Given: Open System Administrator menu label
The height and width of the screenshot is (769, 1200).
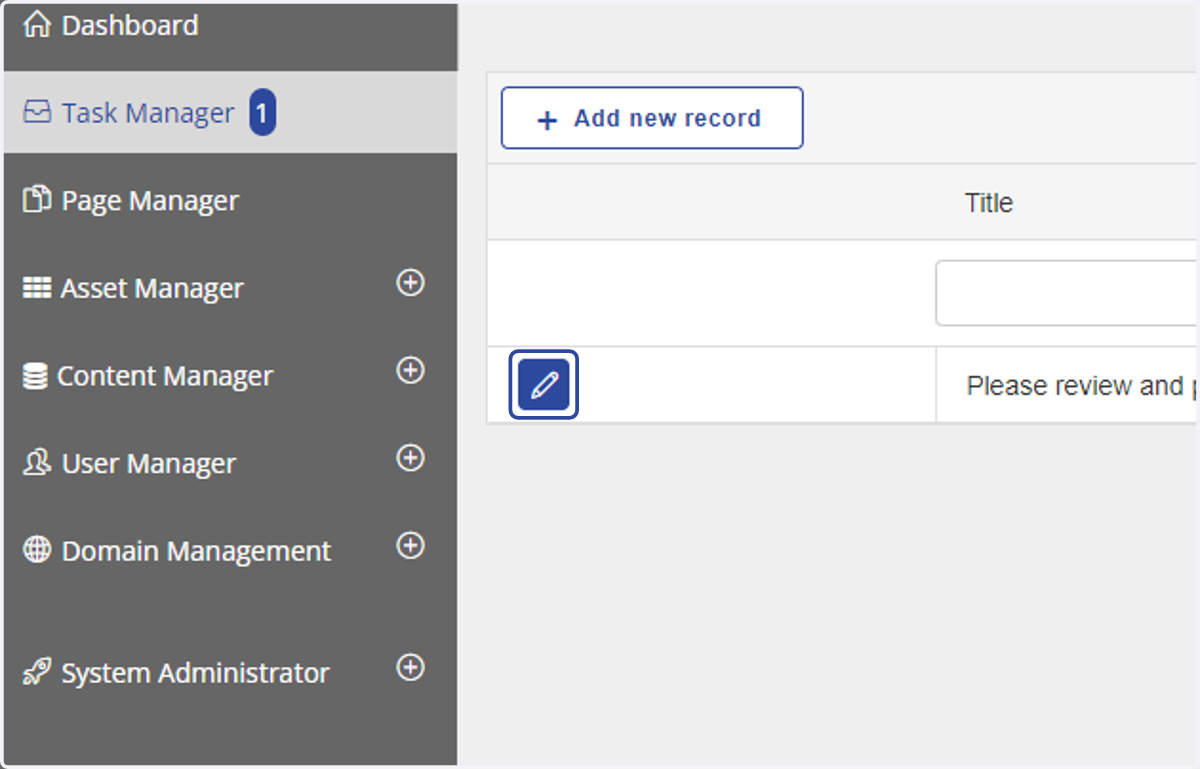Looking at the screenshot, I should 195,673.
